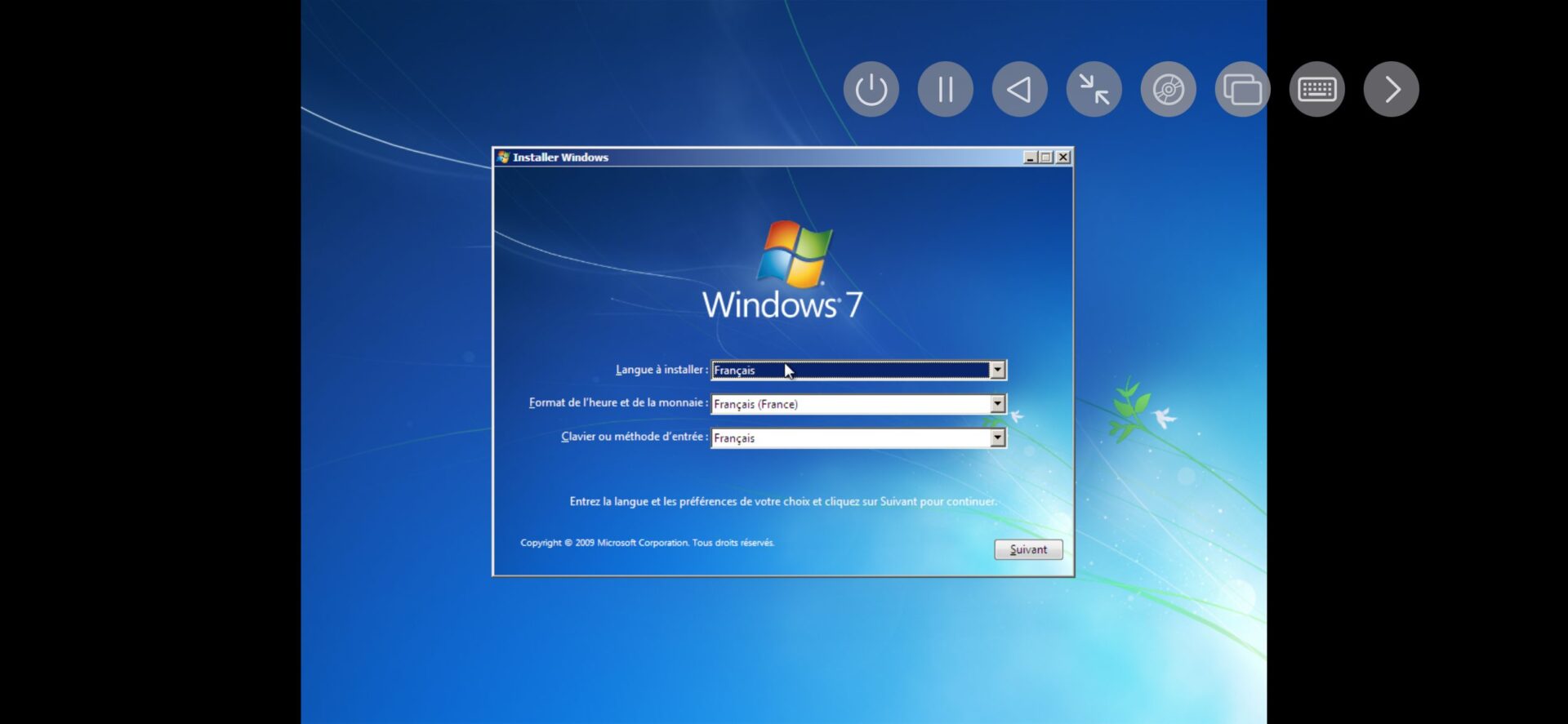Pause the emulator with the pause icon
This screenshot has width=1568, height=724.
[x=945, y=89]
